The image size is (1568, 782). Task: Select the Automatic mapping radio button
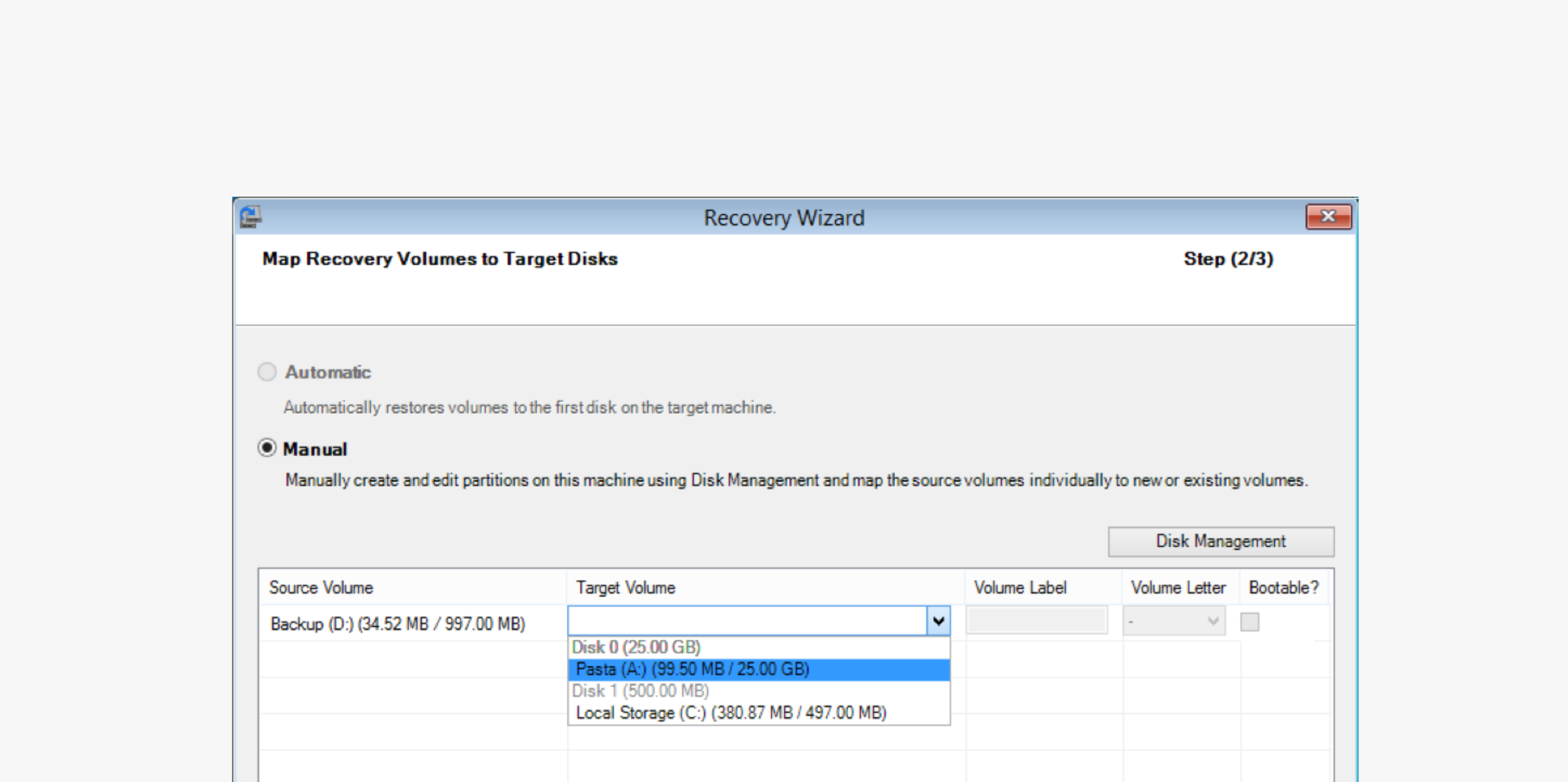tap(267, 372)
